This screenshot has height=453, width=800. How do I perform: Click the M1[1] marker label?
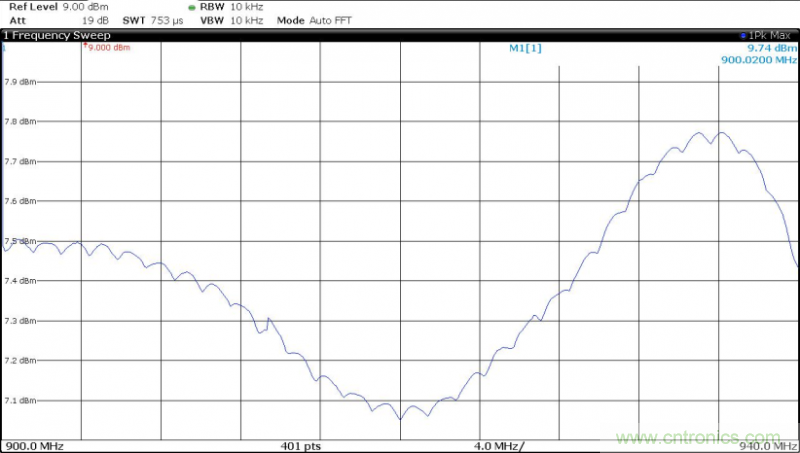(x=526, y=48)
